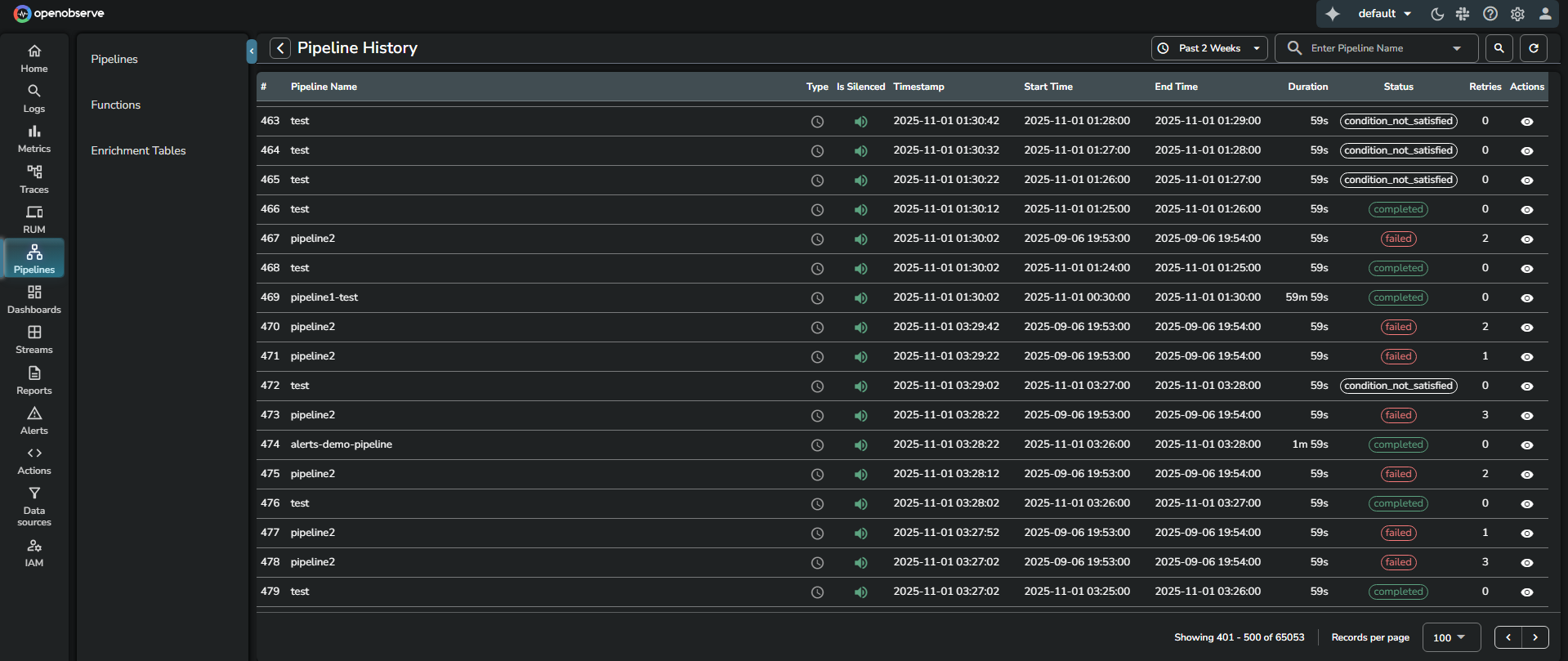Click the completed status badge in row 468
Viewport: 1568px width, 661px height.
point(1398,268)
